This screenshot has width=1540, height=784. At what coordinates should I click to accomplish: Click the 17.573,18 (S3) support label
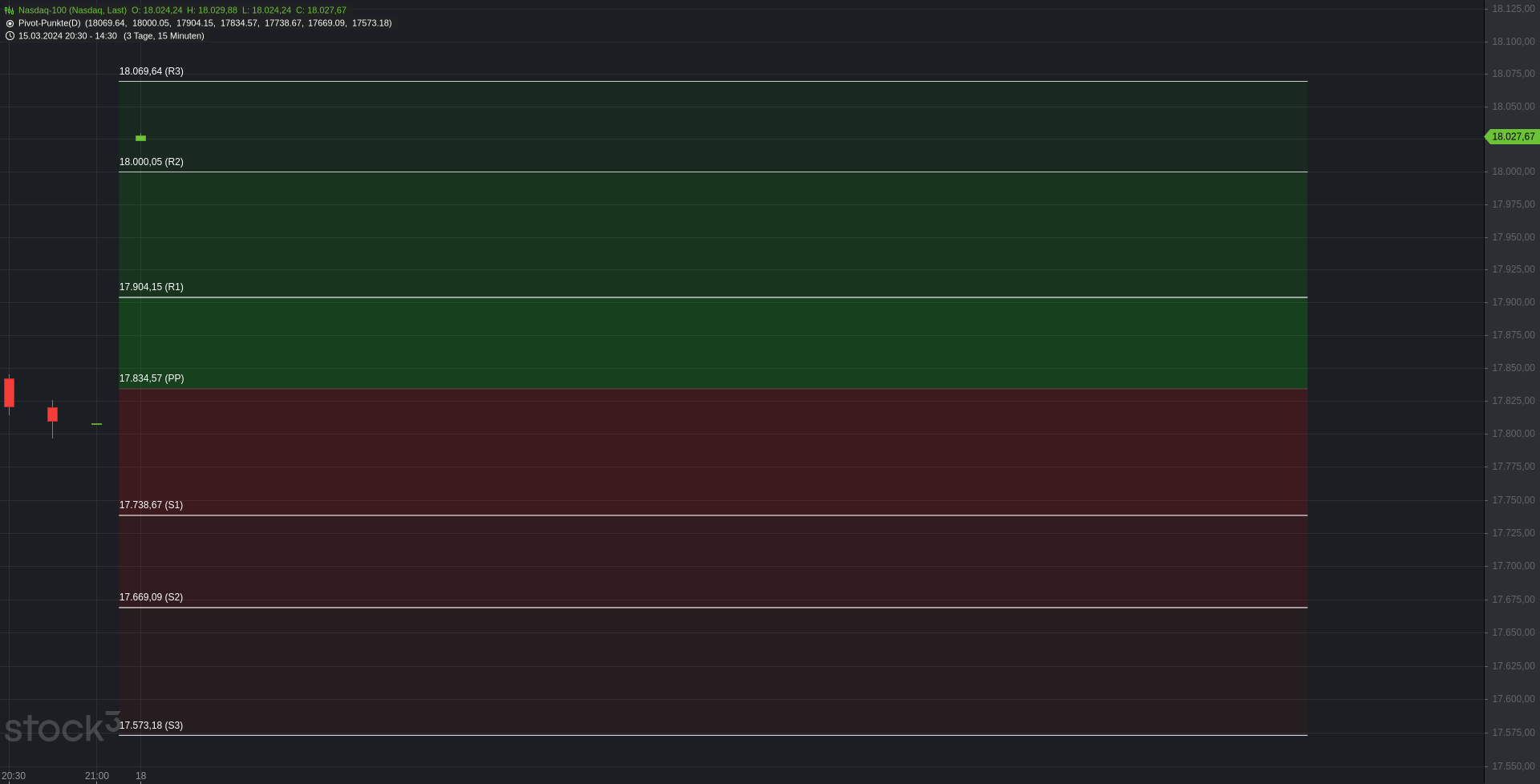pyautogui.click(x=151, y=725)
